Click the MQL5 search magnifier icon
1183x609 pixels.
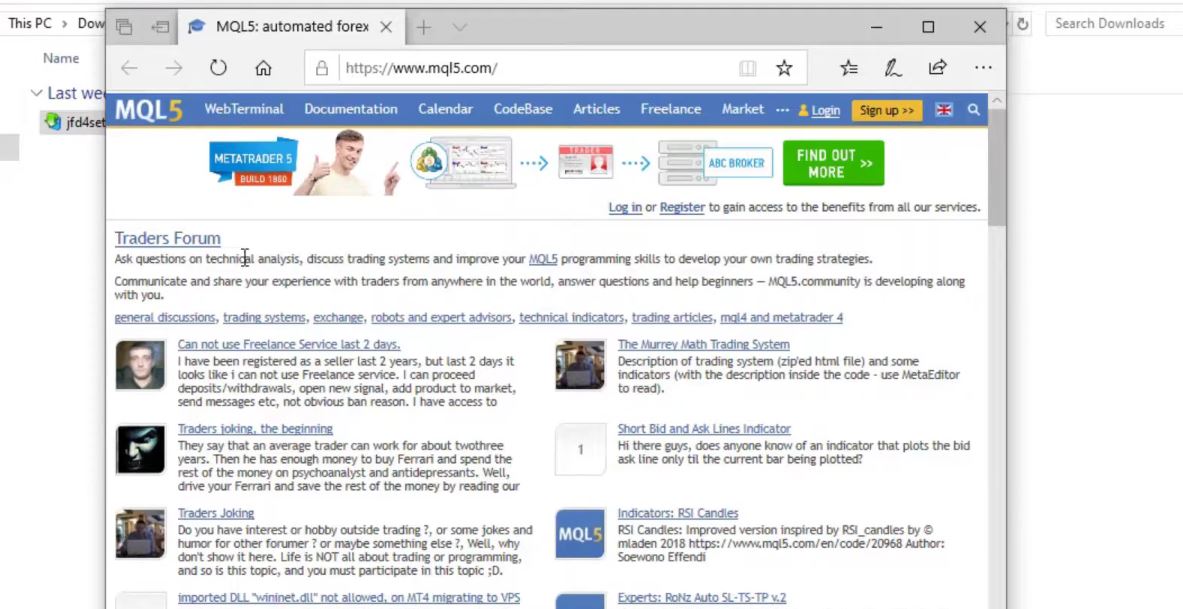tap(973, 110)
